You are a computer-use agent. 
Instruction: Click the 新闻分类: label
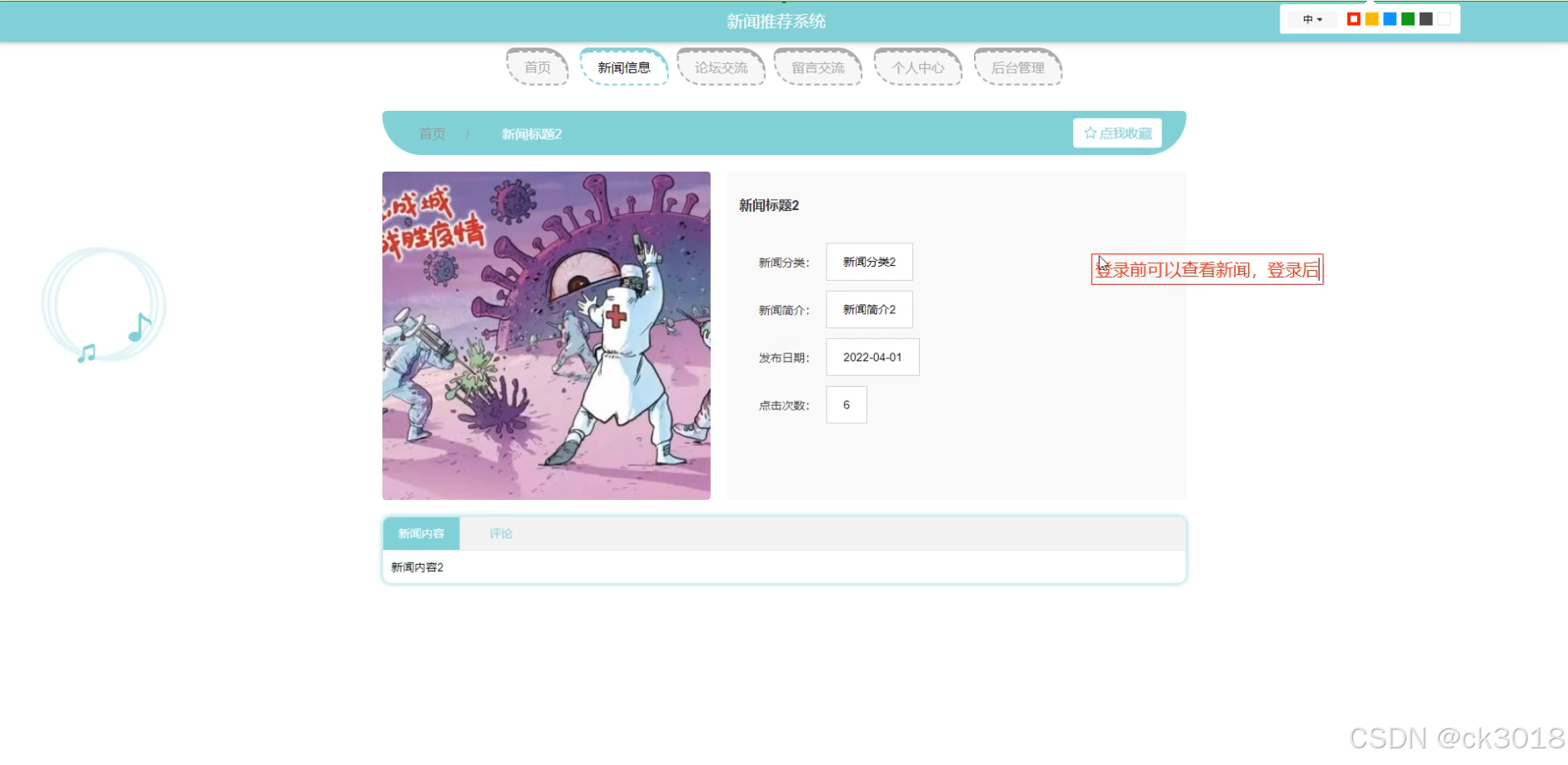click(x=784, y=262)
